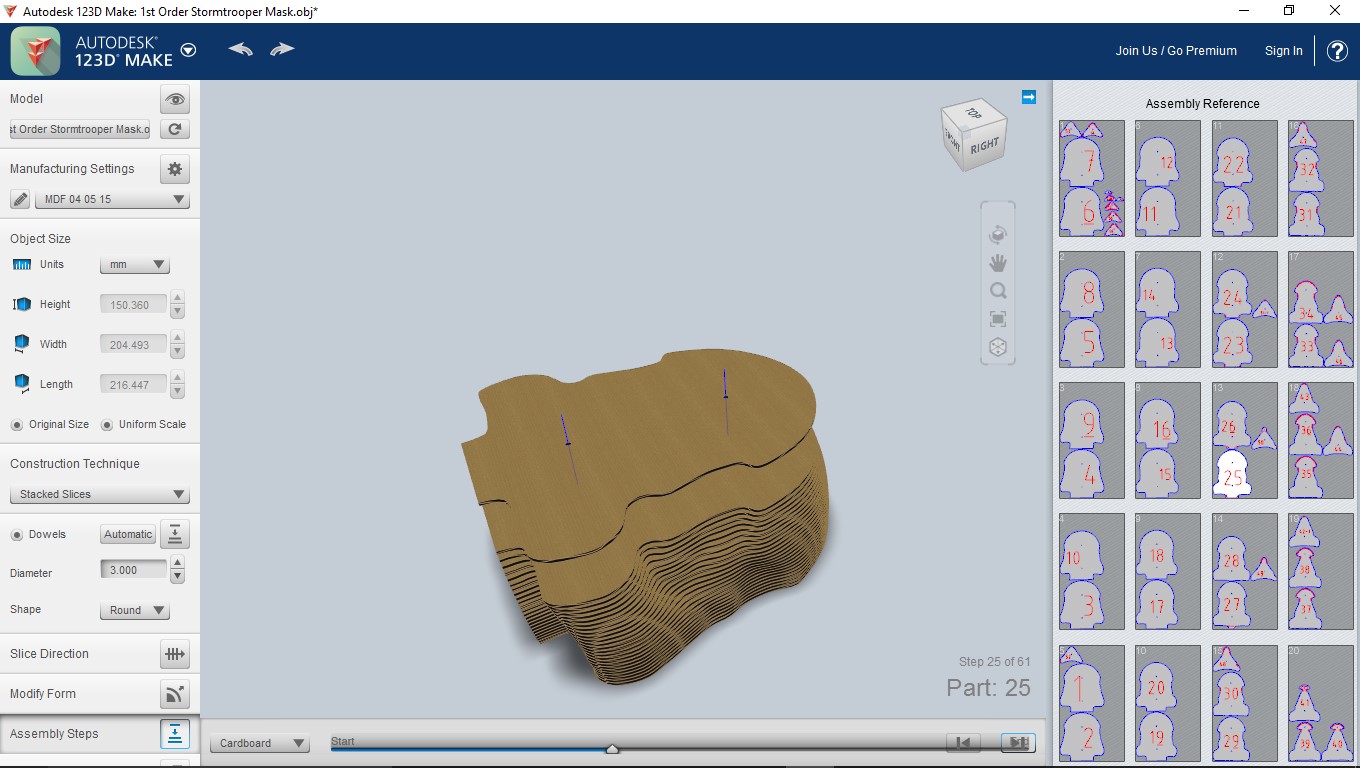Select sheet thumbnail with parts 28 and 27
Image resolution: width=1360 pixels, height=768 pixels.
(1244, 571)
